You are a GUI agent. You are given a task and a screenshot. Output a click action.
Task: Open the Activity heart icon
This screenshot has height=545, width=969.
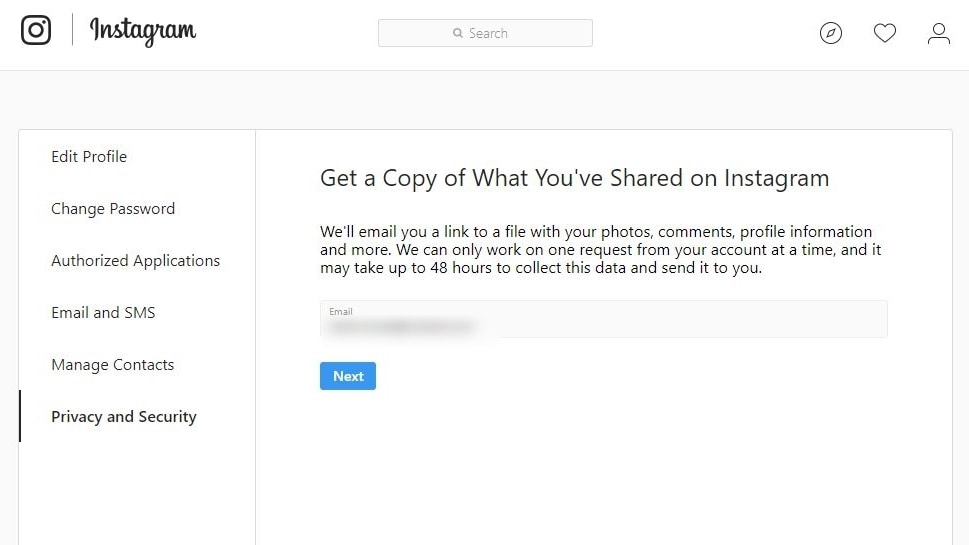(884, 33)
